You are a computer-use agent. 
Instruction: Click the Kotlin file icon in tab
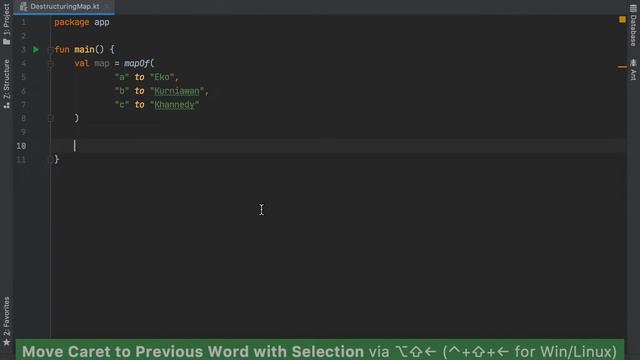coord(23,7)
